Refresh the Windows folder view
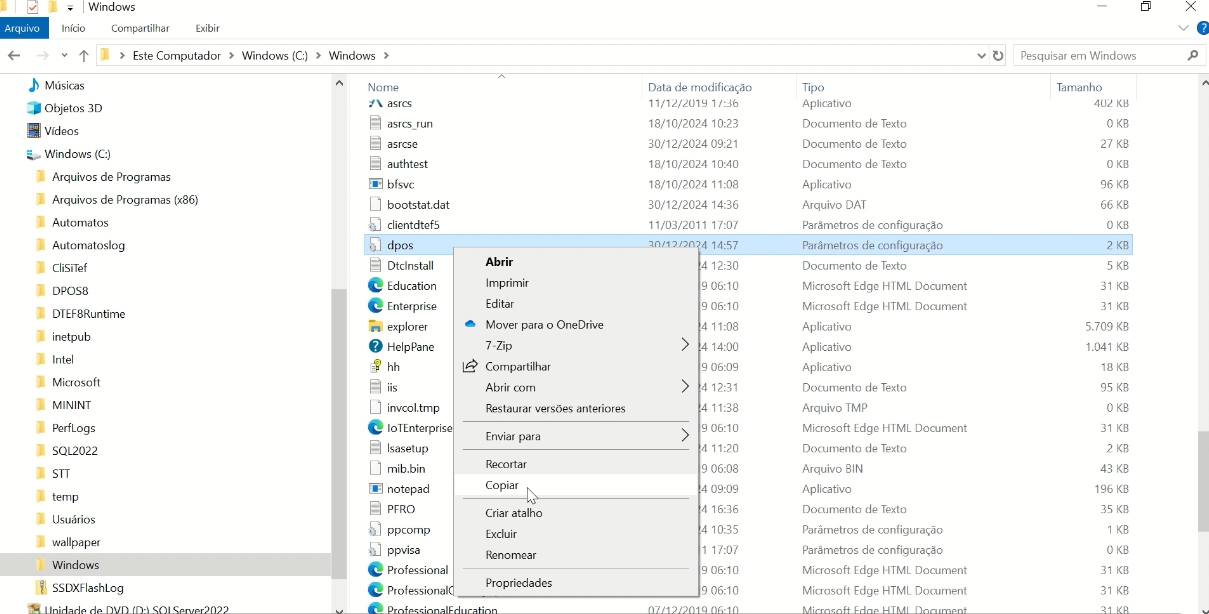Image resolution: width=1209 pixels, height=614 pixels. (998, 56)
